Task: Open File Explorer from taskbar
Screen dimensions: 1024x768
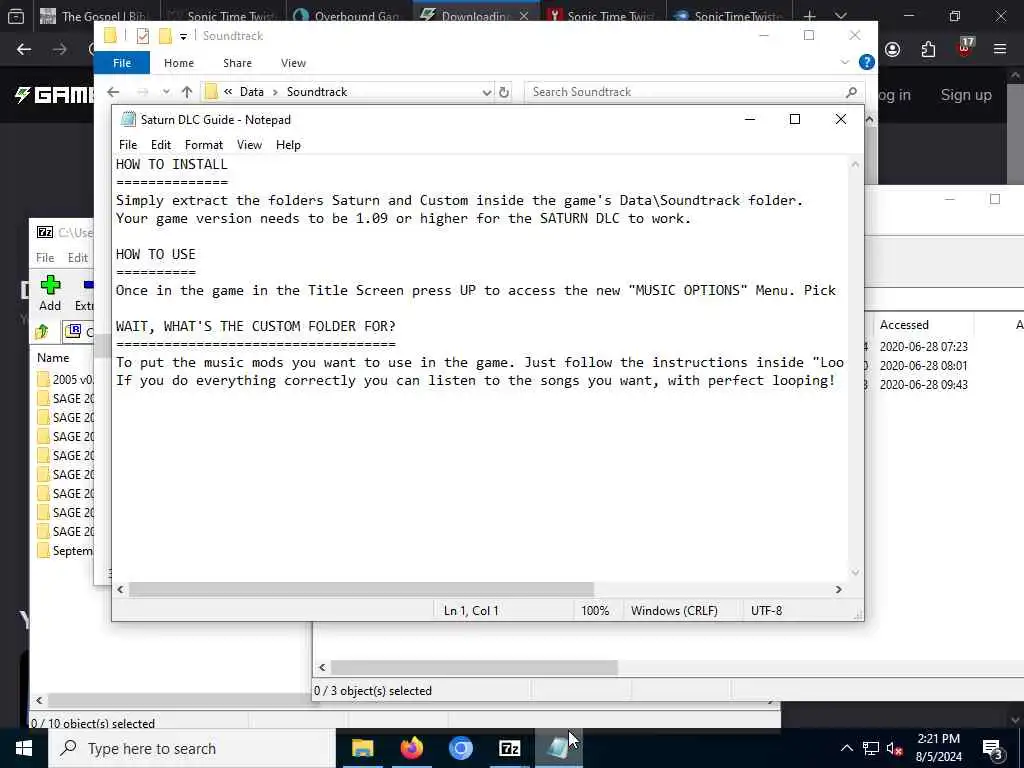Action: pos(362,748)
